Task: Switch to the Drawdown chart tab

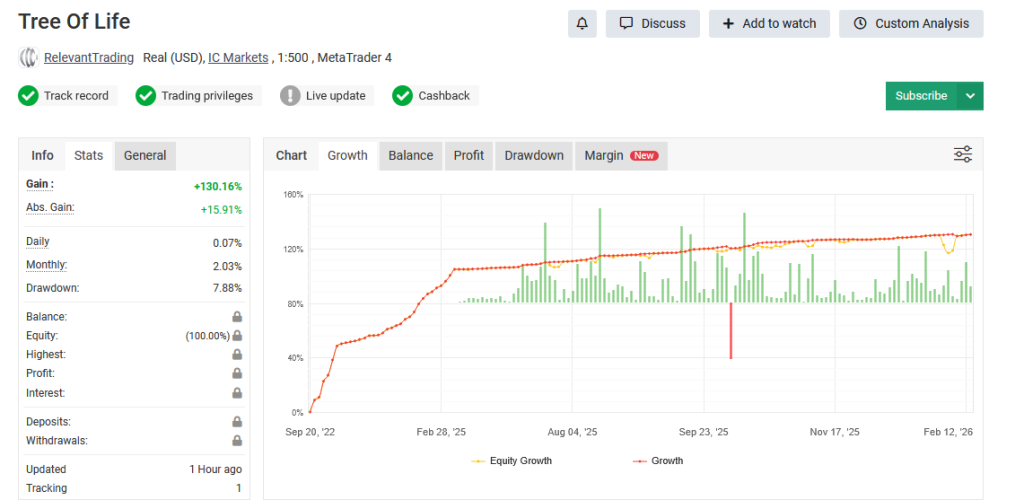Action: (x=534, y=156)
